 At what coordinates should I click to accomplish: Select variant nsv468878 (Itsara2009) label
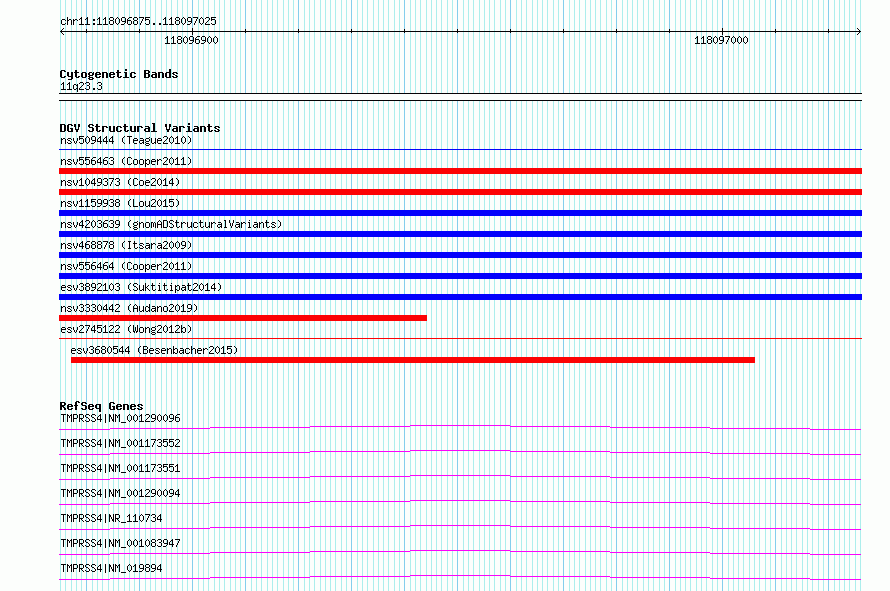point(126,245)
